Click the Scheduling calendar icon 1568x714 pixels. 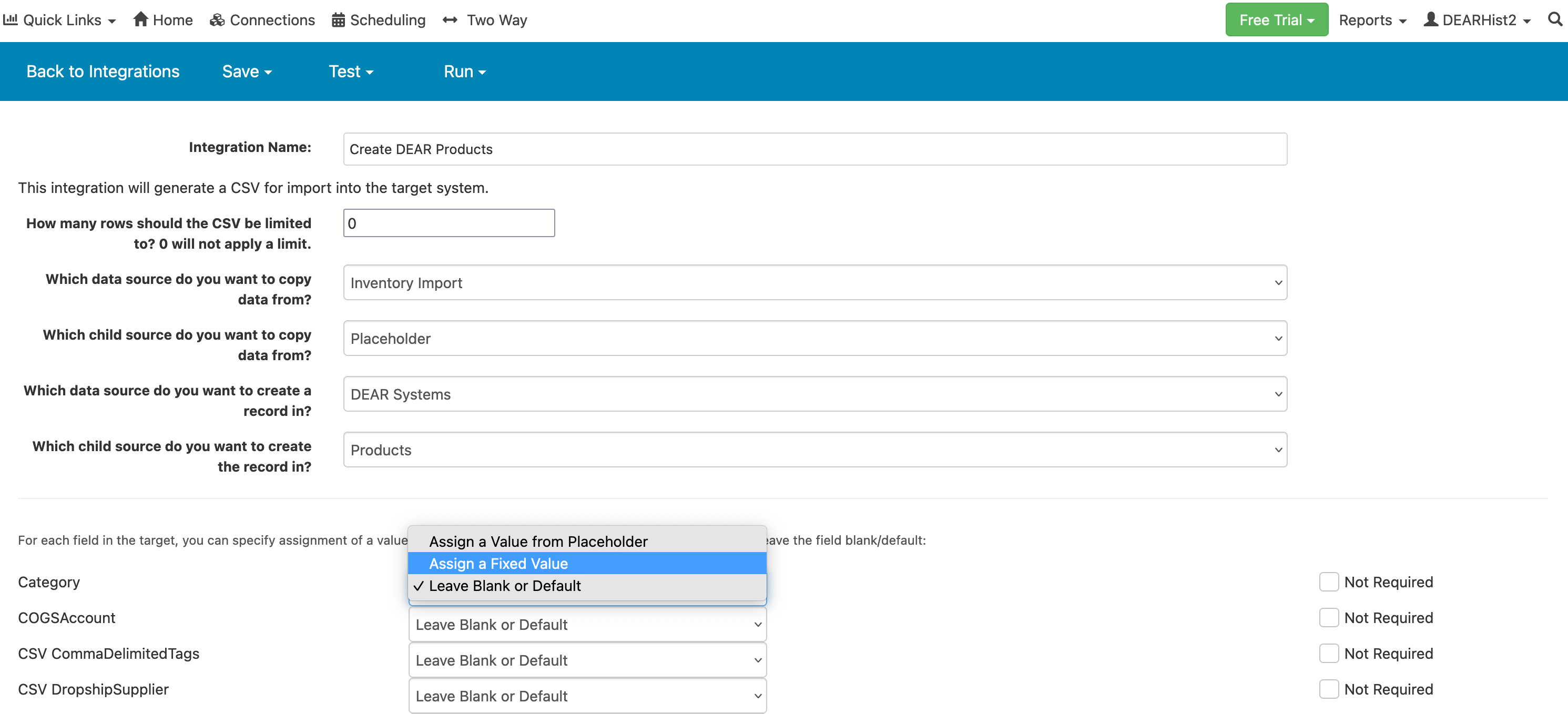338,19
